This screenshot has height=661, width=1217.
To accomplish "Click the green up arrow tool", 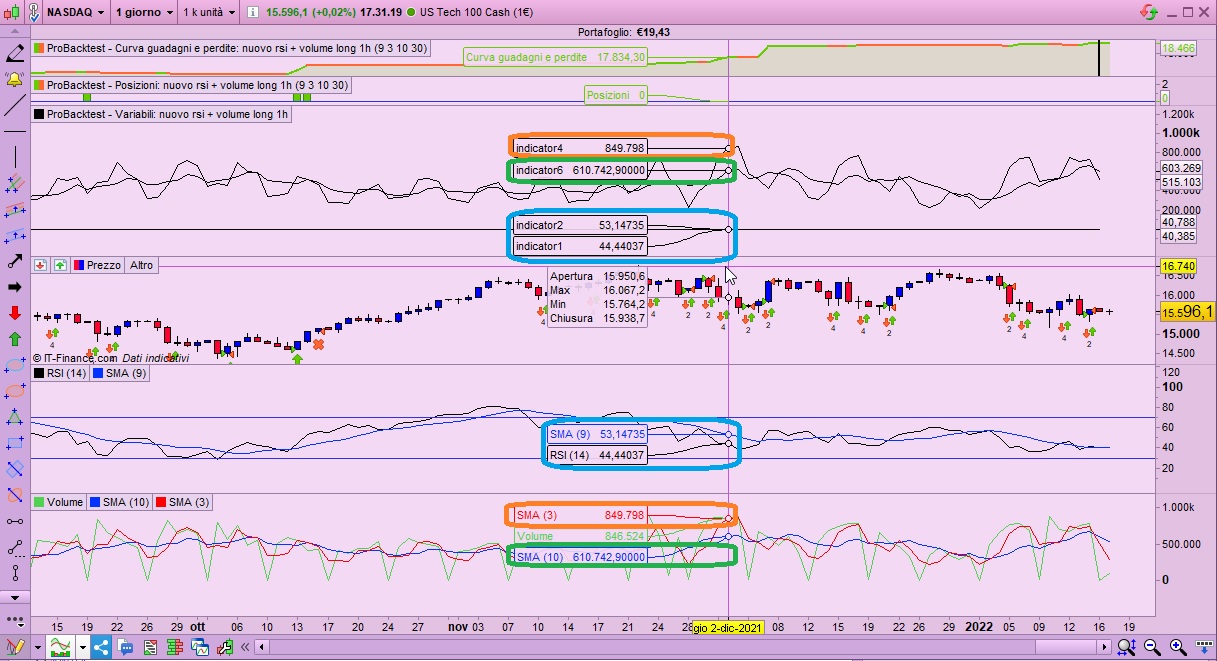I will click(14, 339).
